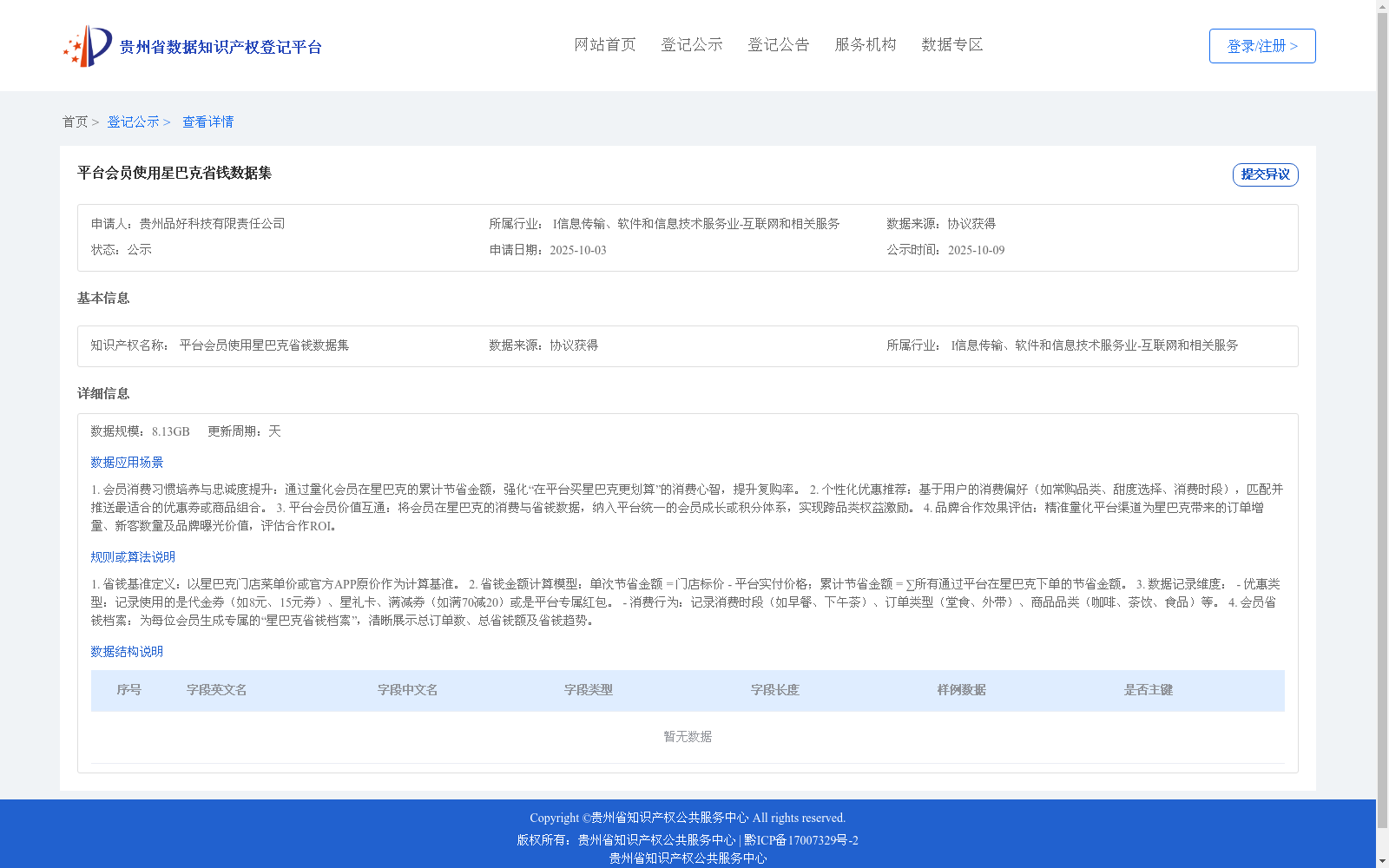Click the 详细信息 section heading
The width and height of the screenshot is (1389, 868).
[x=103, y=394]
